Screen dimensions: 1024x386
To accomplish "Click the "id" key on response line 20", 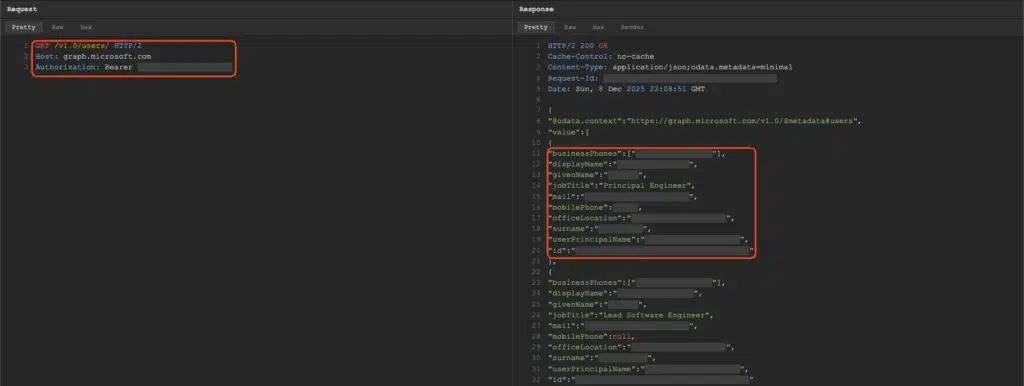I will (x=556, y=251).
